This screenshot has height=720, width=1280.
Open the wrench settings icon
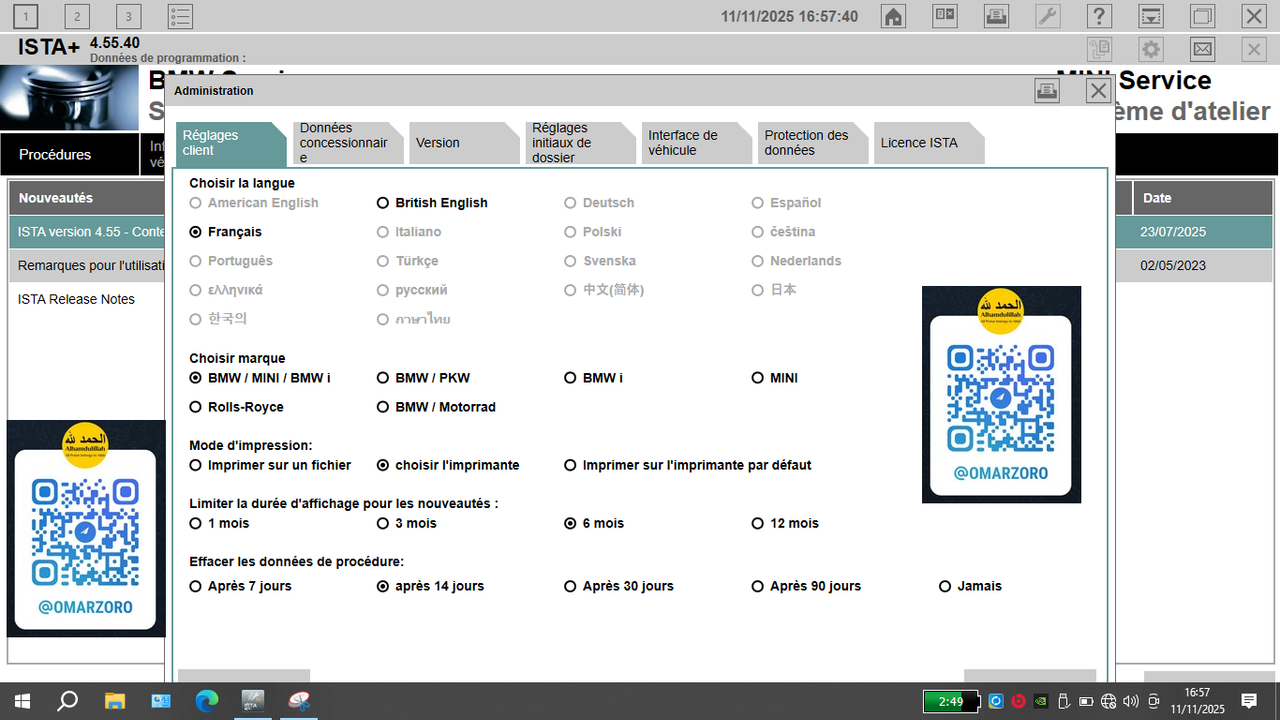(1047, 16)
